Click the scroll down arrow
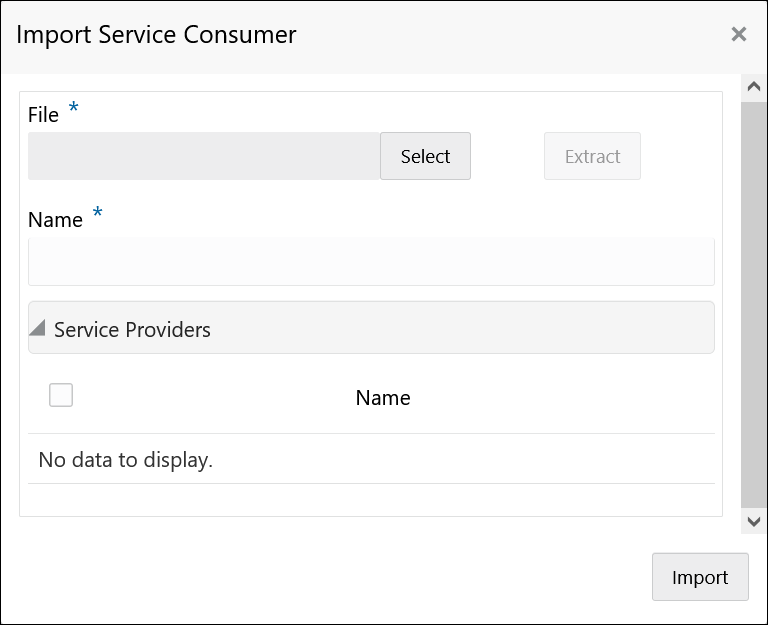This screenshot has height=625, width=768. tap(754, 521)
